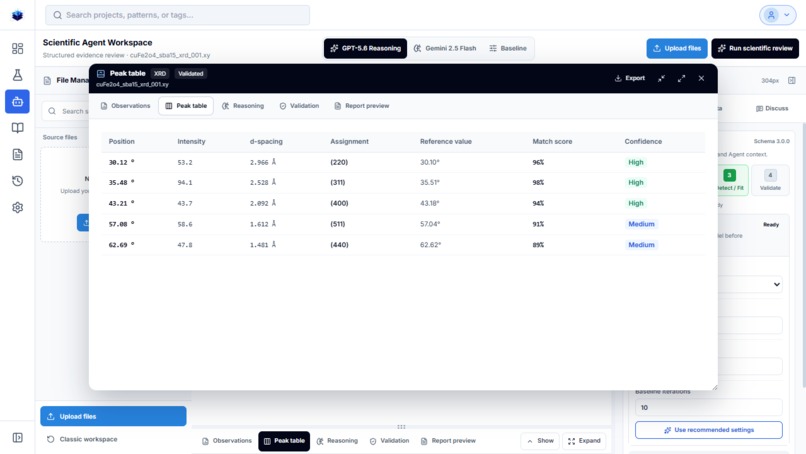Screen dimensions: 806x454
Task: Export the peak table
Action: 630,78
